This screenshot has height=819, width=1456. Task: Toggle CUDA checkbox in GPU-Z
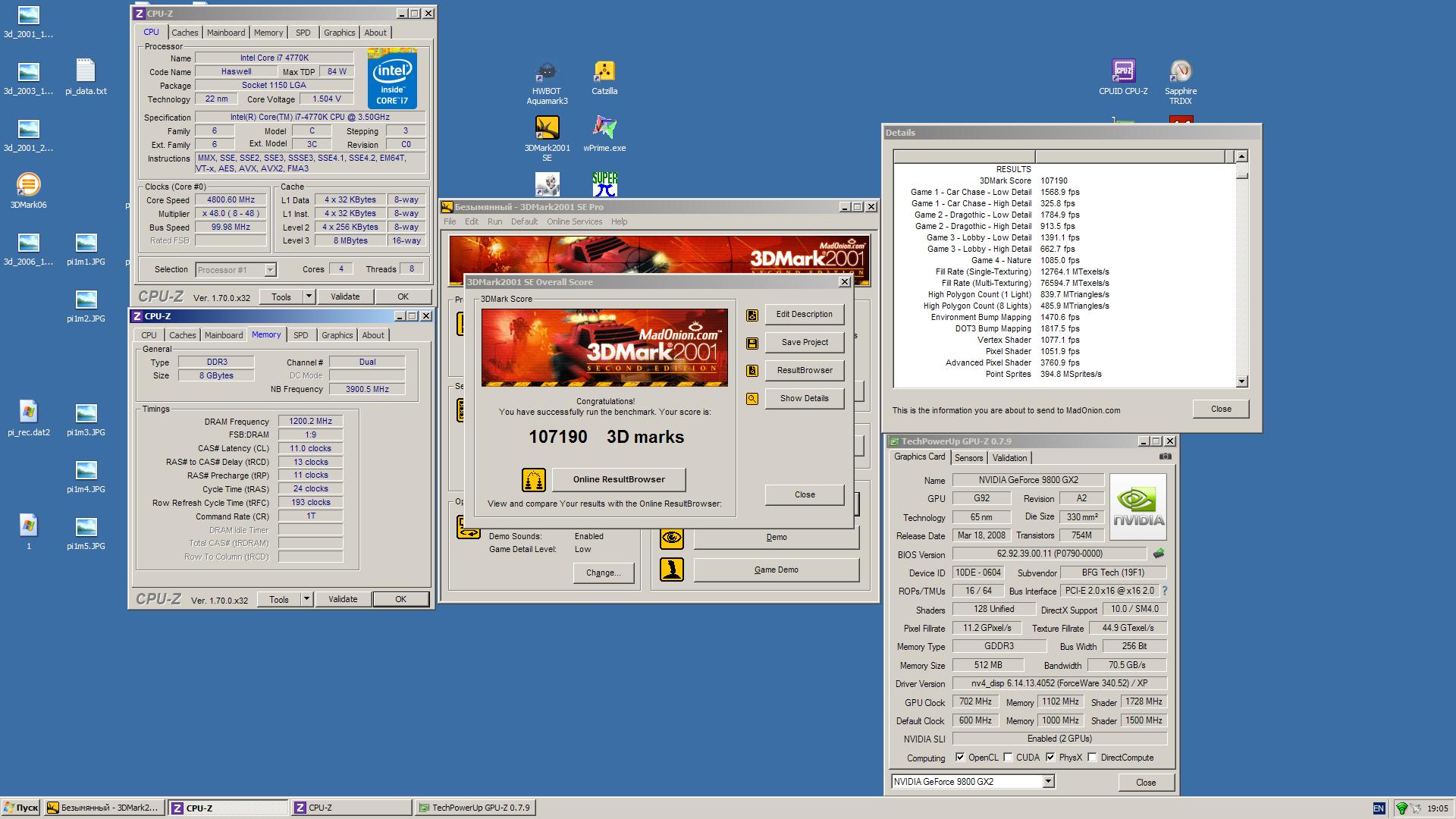pyautogui.click(x=1008, y=758)
